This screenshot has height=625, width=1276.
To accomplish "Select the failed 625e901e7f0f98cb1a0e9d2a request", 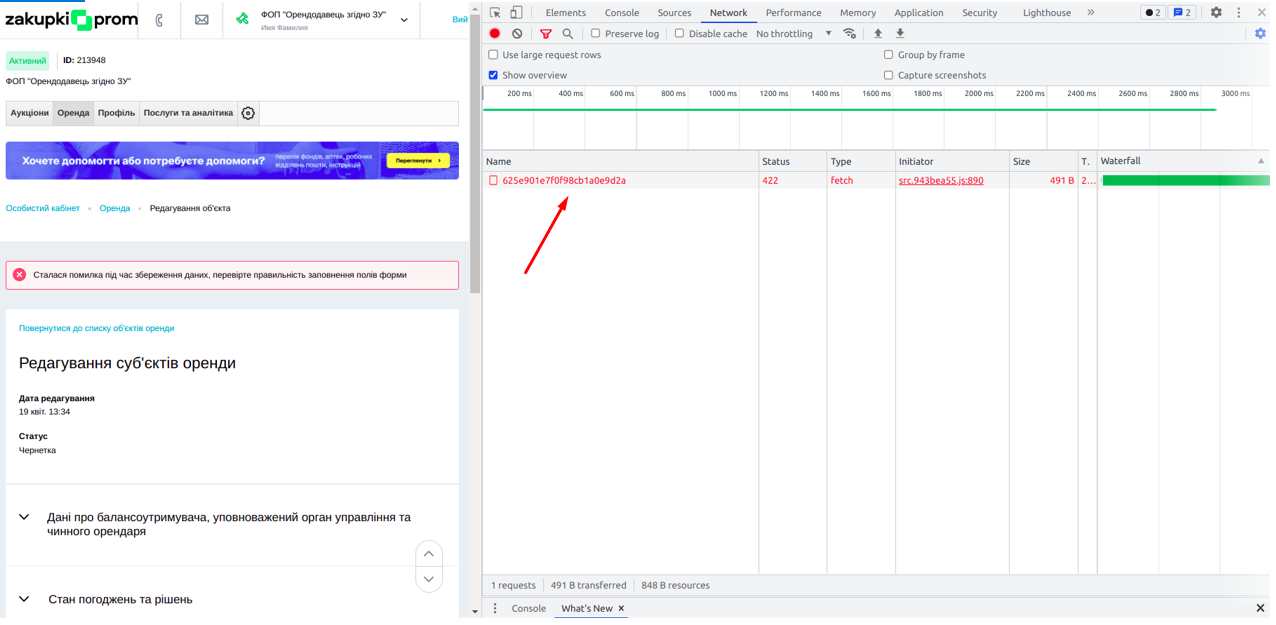I will (x=564, y=181).
